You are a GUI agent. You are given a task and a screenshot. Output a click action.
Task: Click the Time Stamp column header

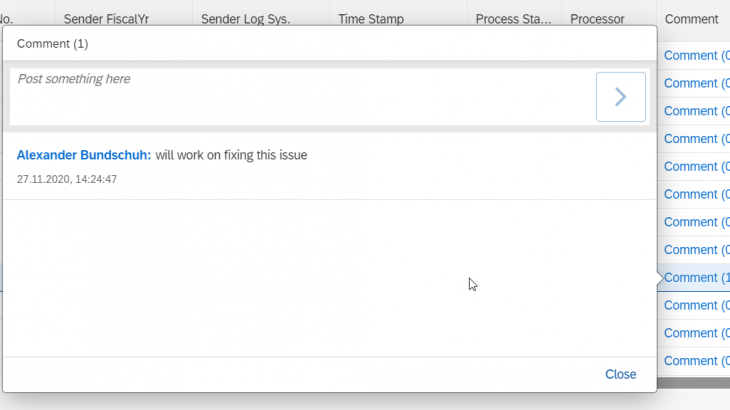(371, 19)
